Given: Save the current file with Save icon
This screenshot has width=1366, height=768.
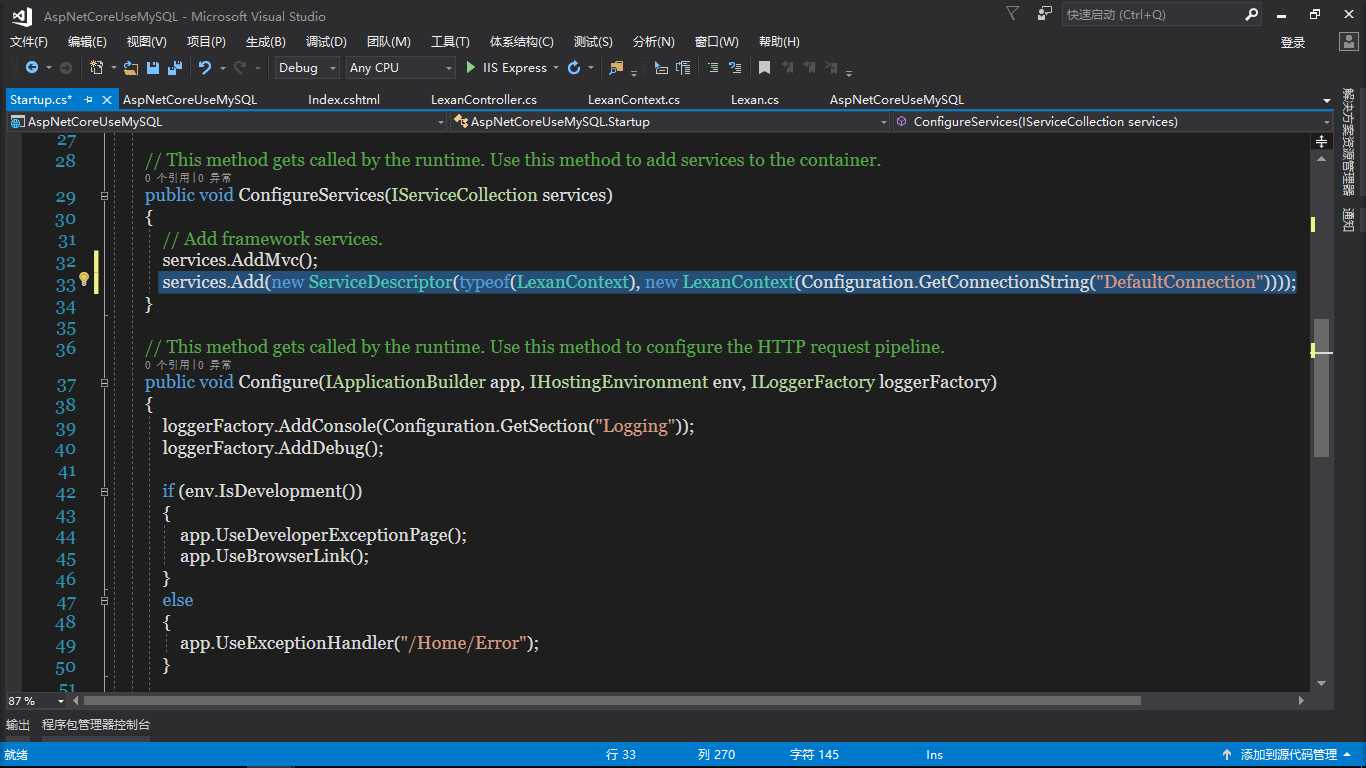Looking at the screenshot, I should [x=153, y=68].
